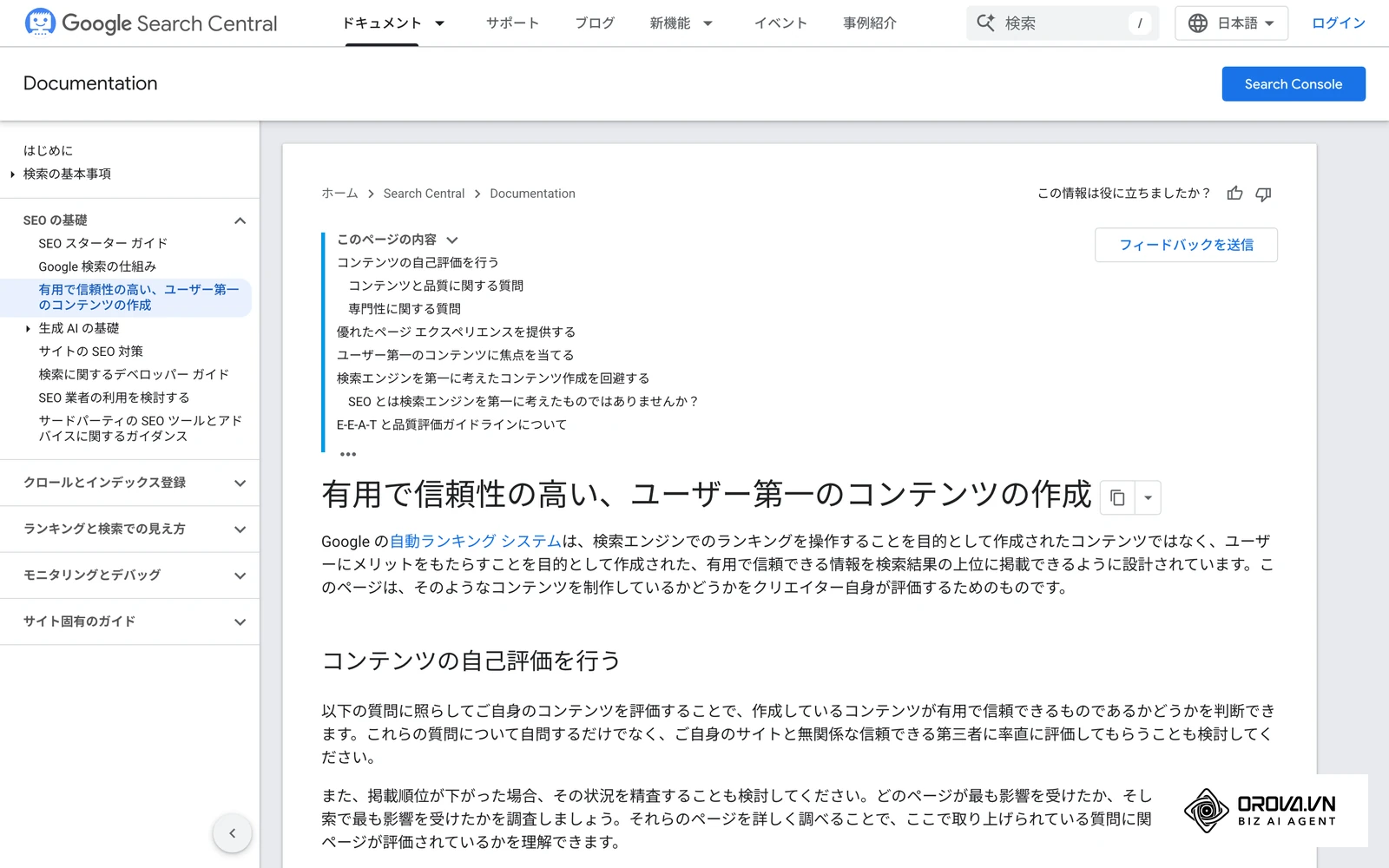Select SEO 業者の利用を検討する in sidebar
1389x868 pixels.
pos(114,398)
